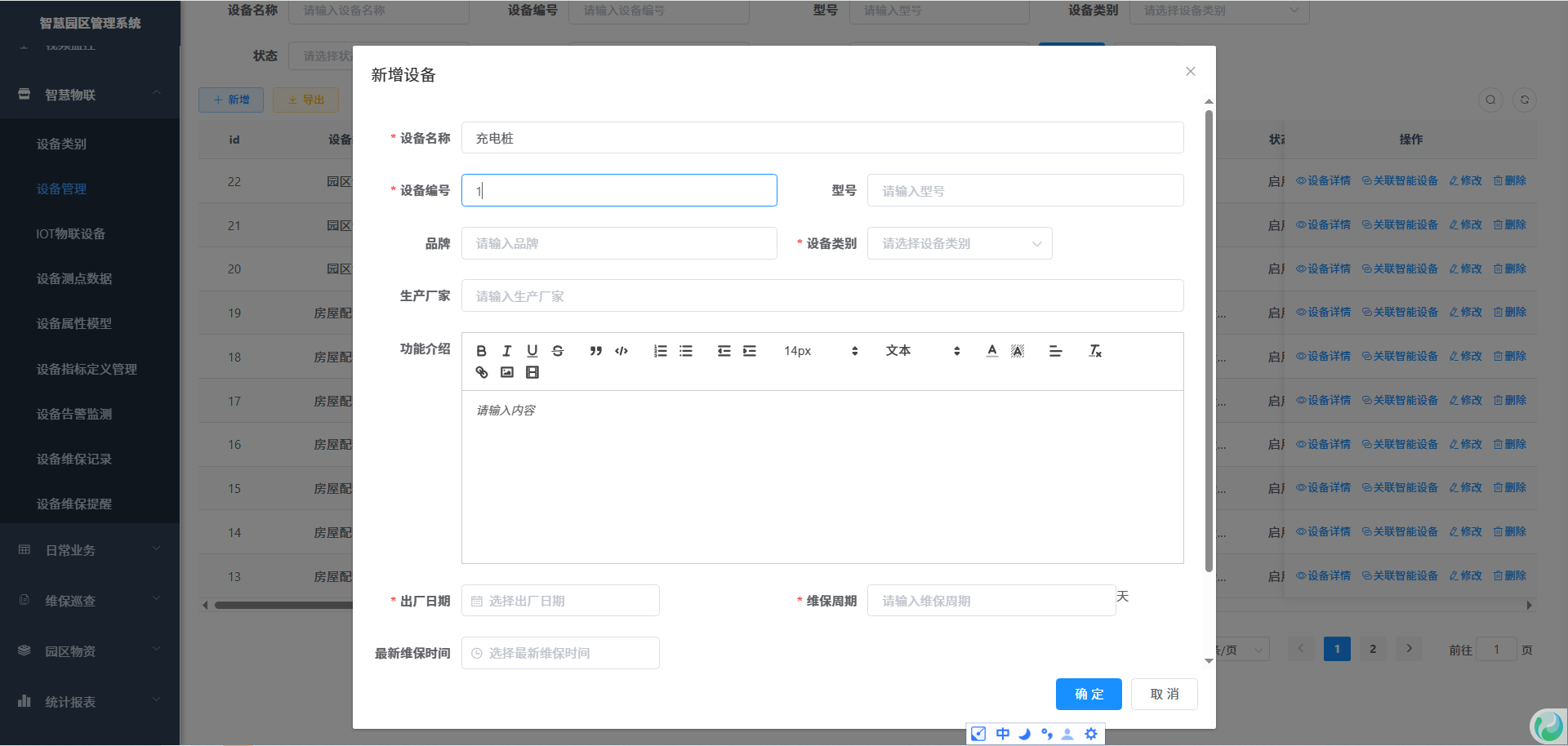Insert a code block in the editor

[x=621, y=351]
